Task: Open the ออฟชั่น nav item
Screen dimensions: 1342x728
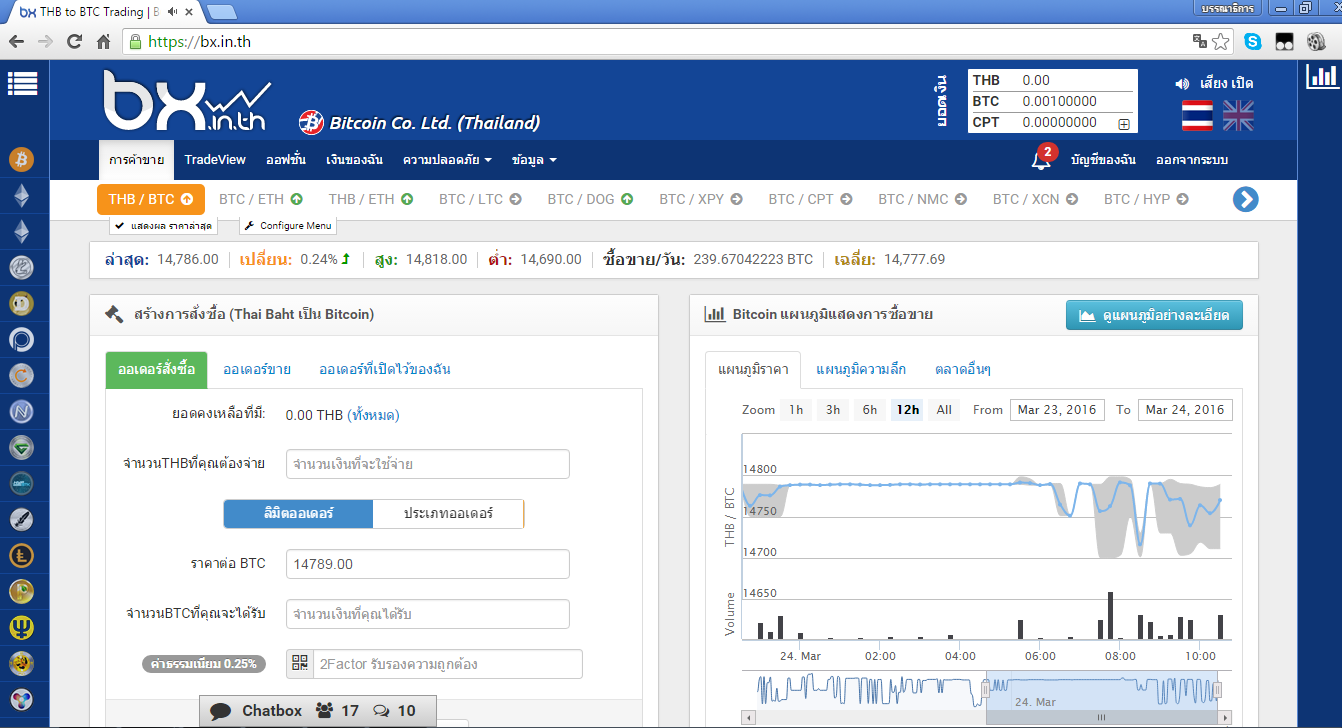Action: 286,160
